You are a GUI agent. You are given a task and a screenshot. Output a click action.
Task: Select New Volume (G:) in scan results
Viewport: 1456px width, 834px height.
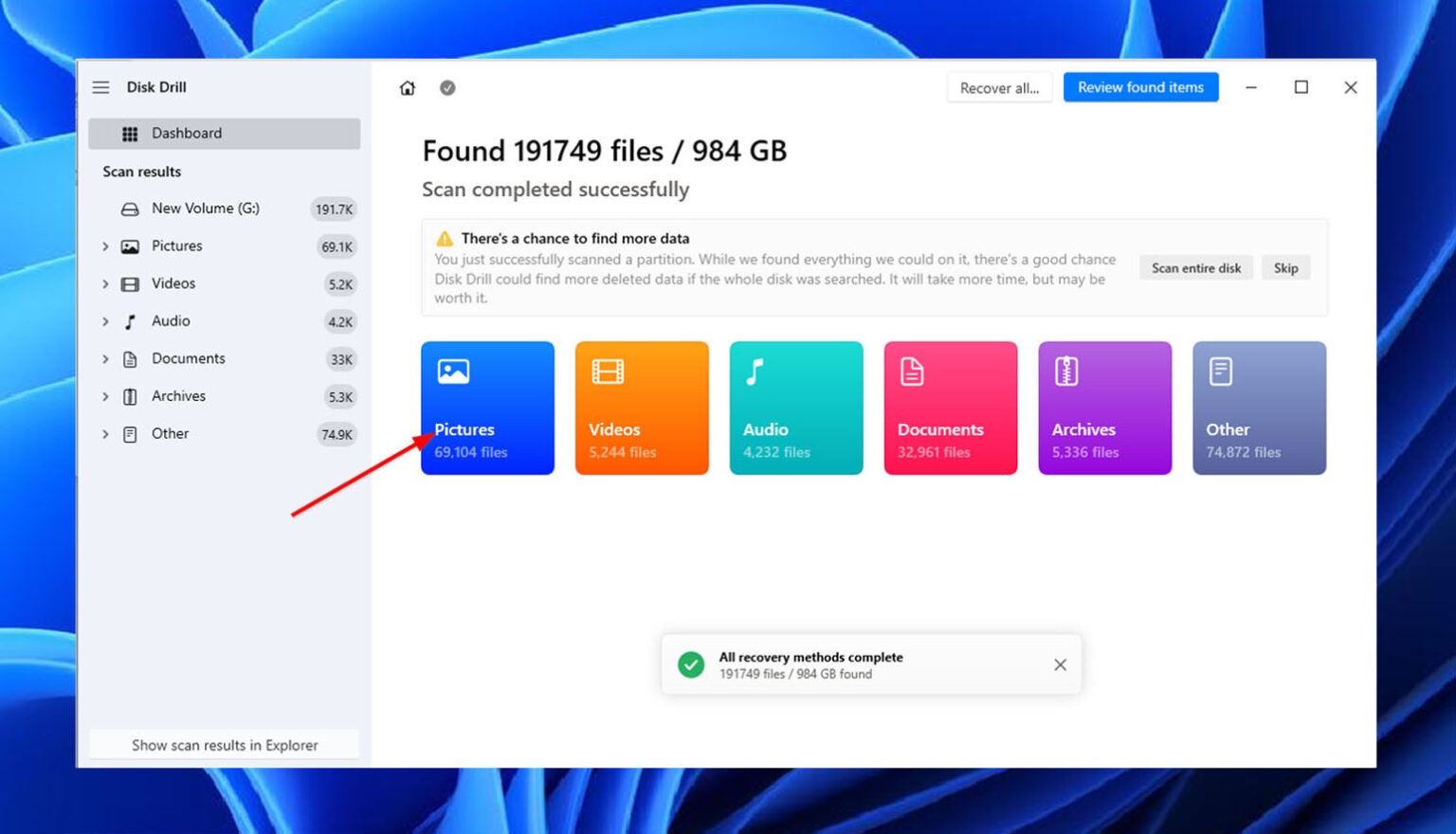tap(206, 208)
